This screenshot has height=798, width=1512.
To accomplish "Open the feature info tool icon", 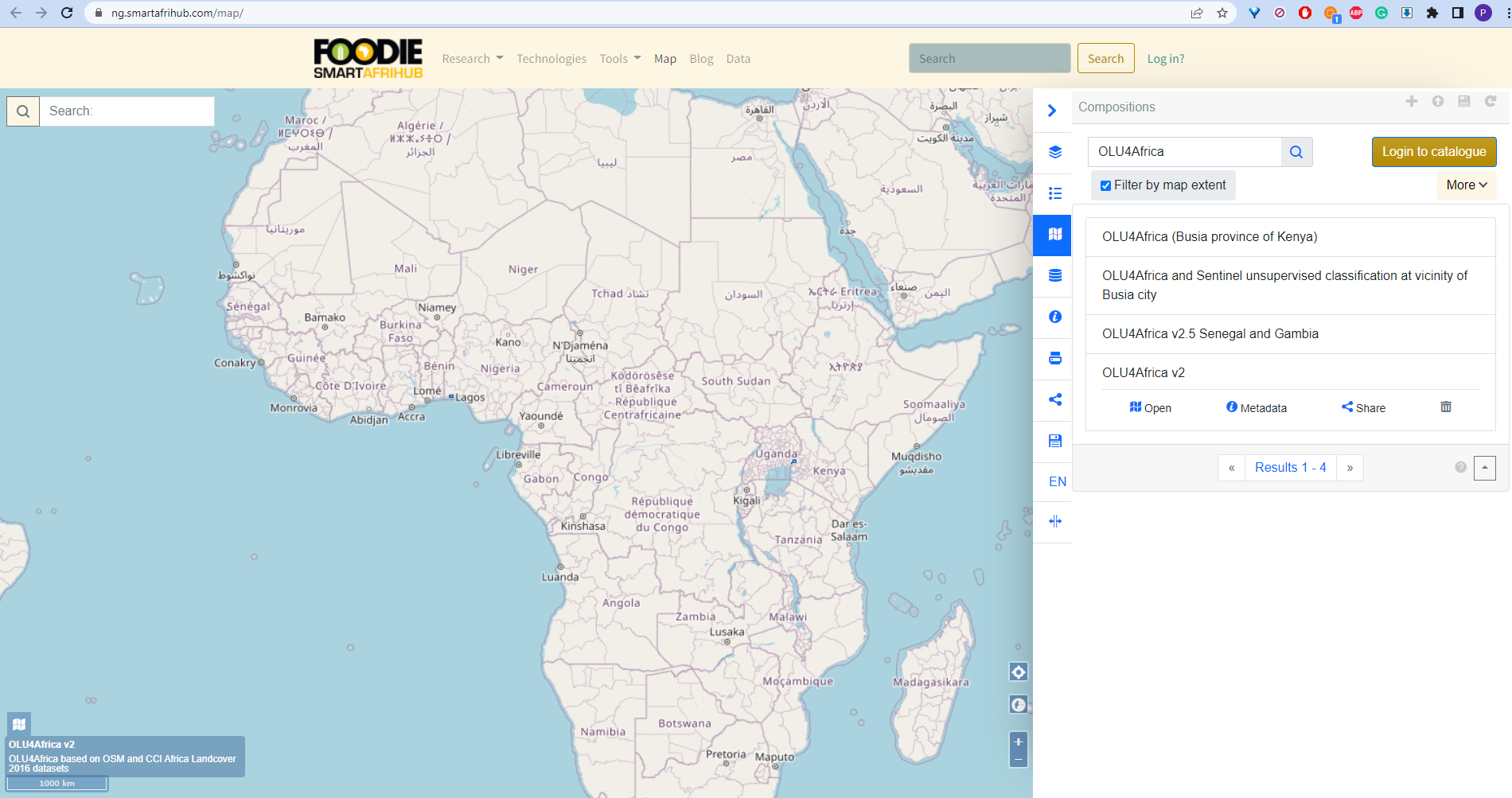I will [x=1054, y=317].
